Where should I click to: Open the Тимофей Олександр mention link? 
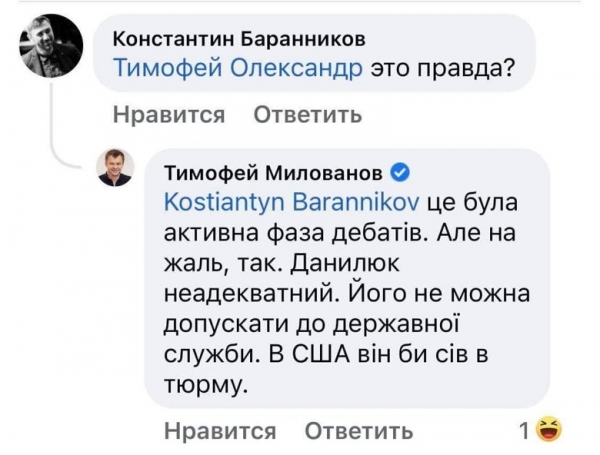click(237, 70)
